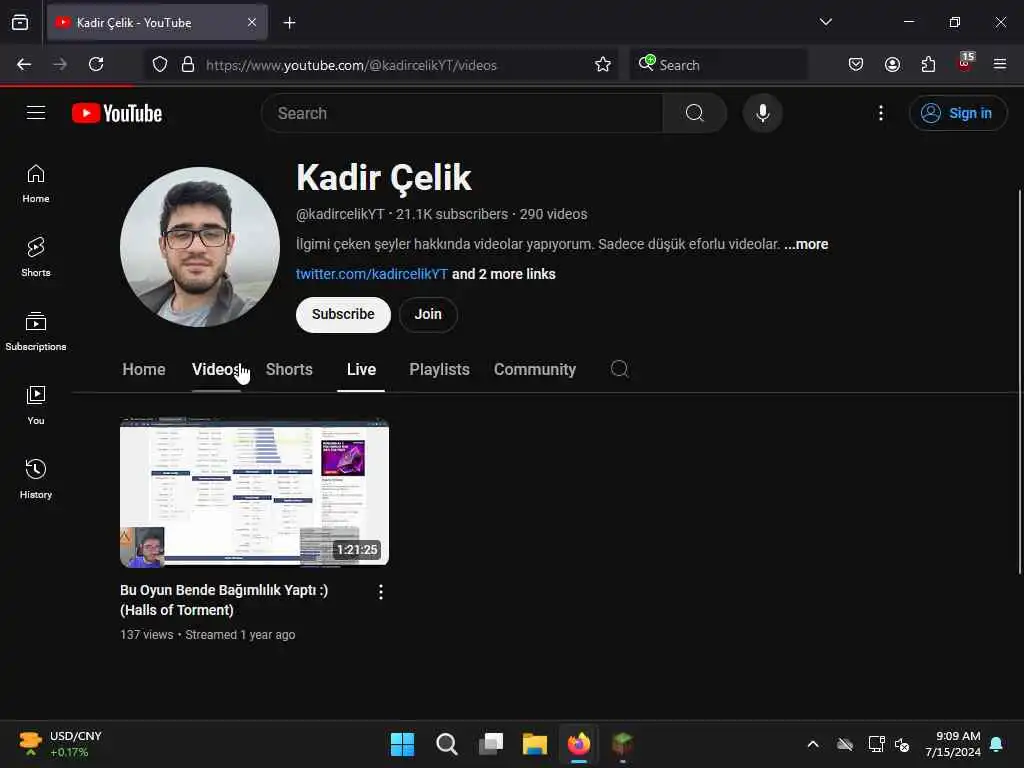Open Firefox account icon
The height and width of the screenshot is (768, 1024).
pyautogui.click(x=892, y=64)
